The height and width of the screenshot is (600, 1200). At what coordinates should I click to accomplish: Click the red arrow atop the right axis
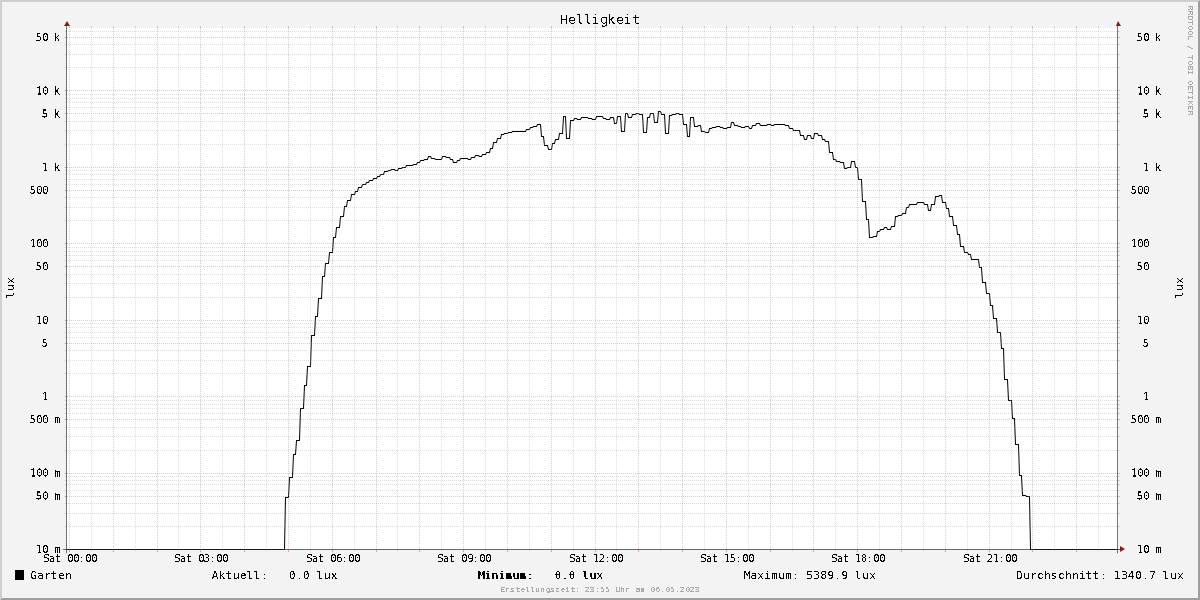(x=1118, y=22)
